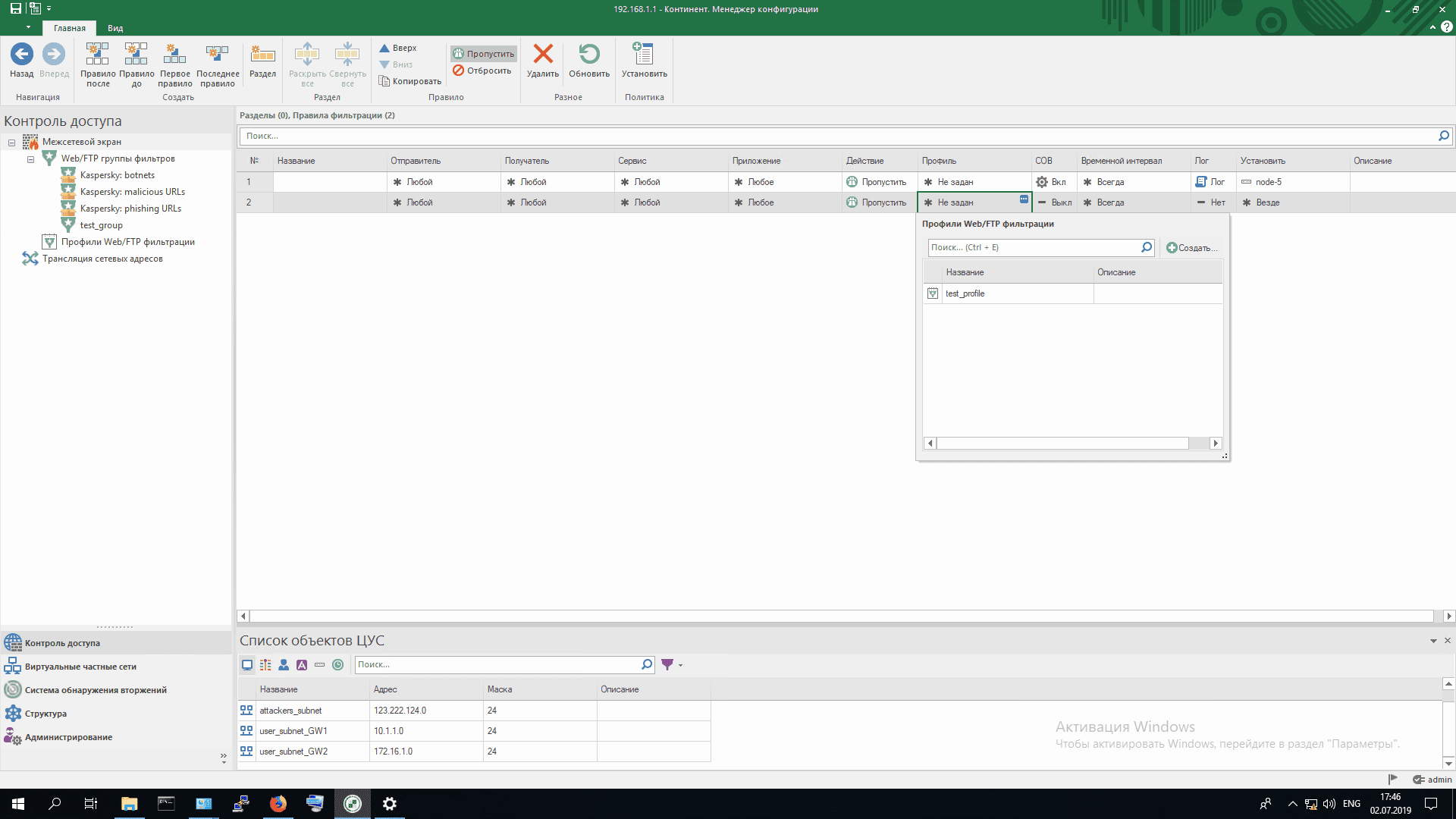Toggle the Отбросить action button
The width and height of the screenshot is (1456, 819).
(482, 71)
